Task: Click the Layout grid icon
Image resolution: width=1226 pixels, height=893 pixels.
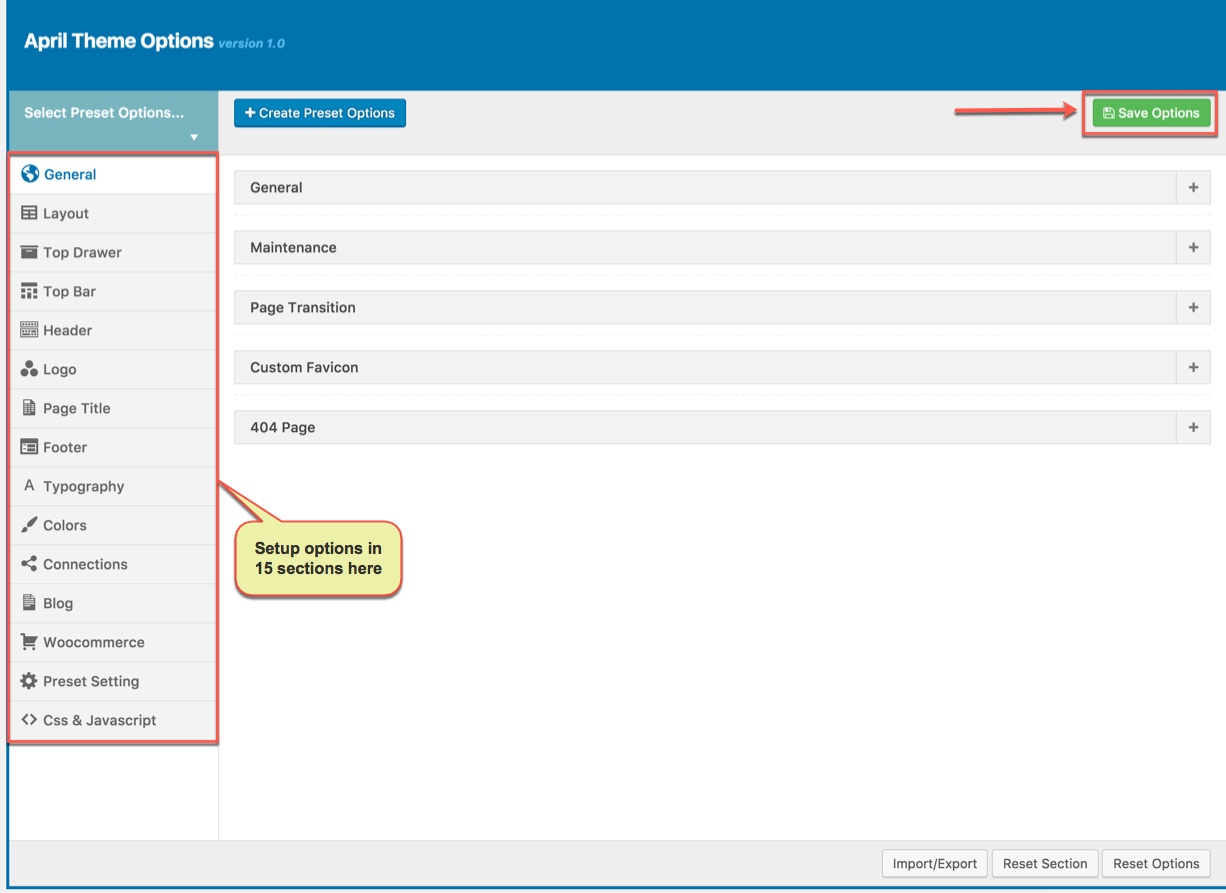Action: (x=29, y=213)
